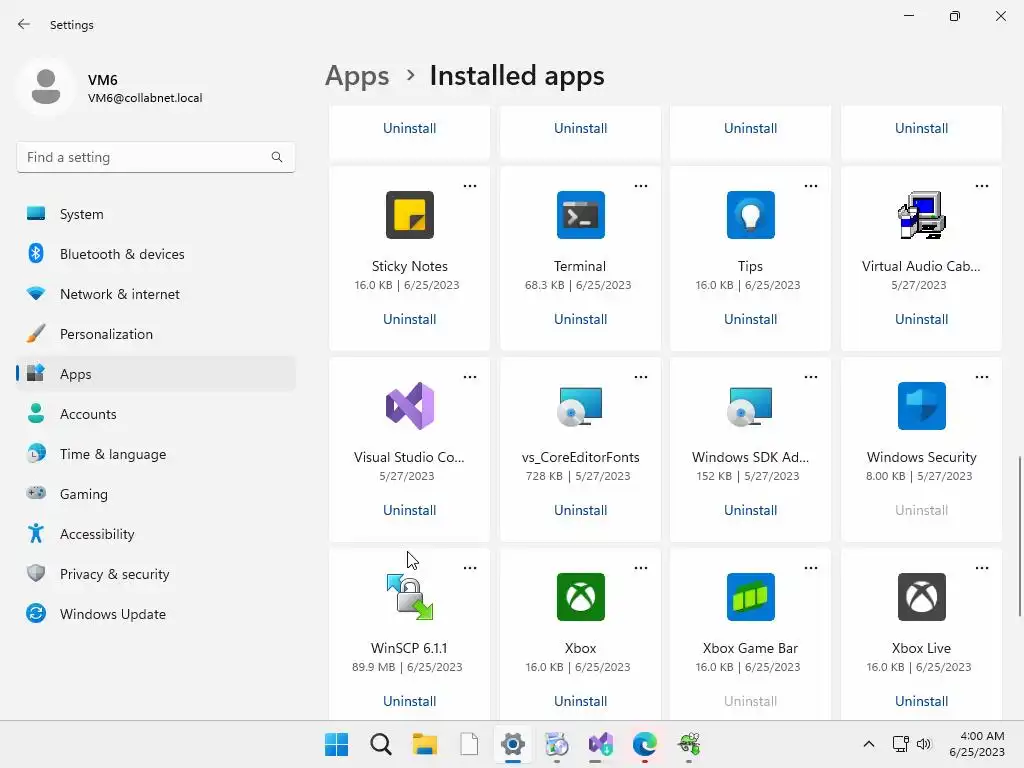Open System settings category
1024x768 pixels.
(156, 214)
